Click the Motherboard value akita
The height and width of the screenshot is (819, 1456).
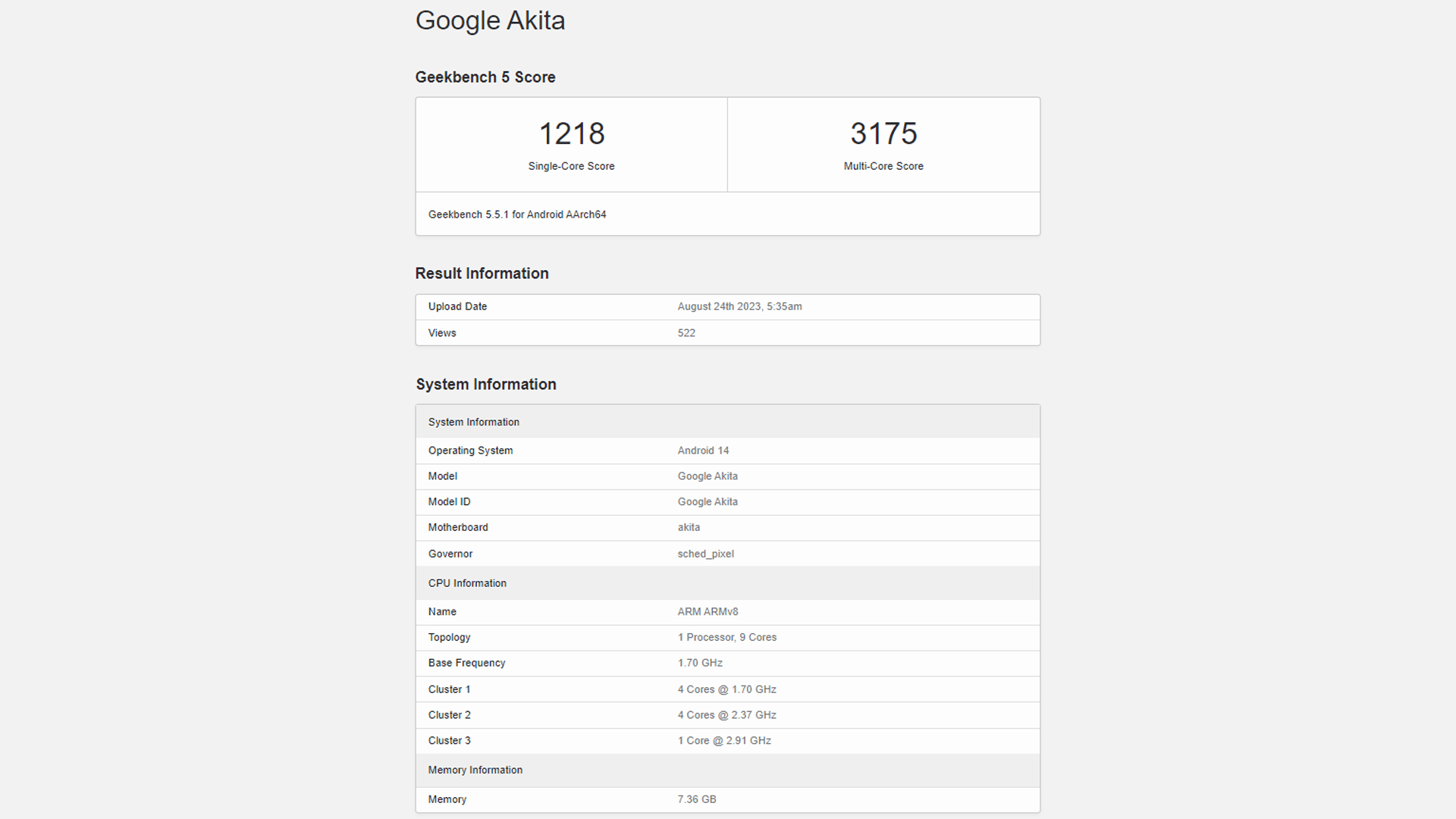pos(689,528)
